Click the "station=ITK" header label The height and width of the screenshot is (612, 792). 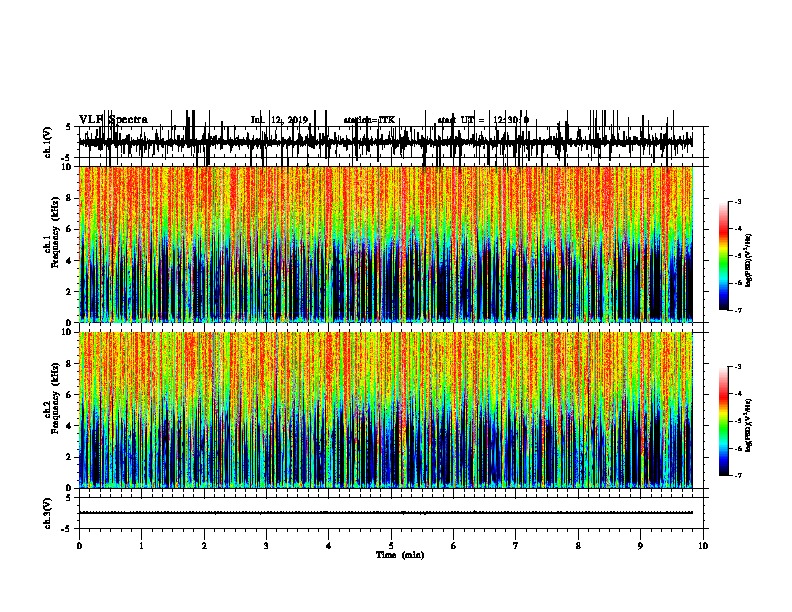(369, 120)
